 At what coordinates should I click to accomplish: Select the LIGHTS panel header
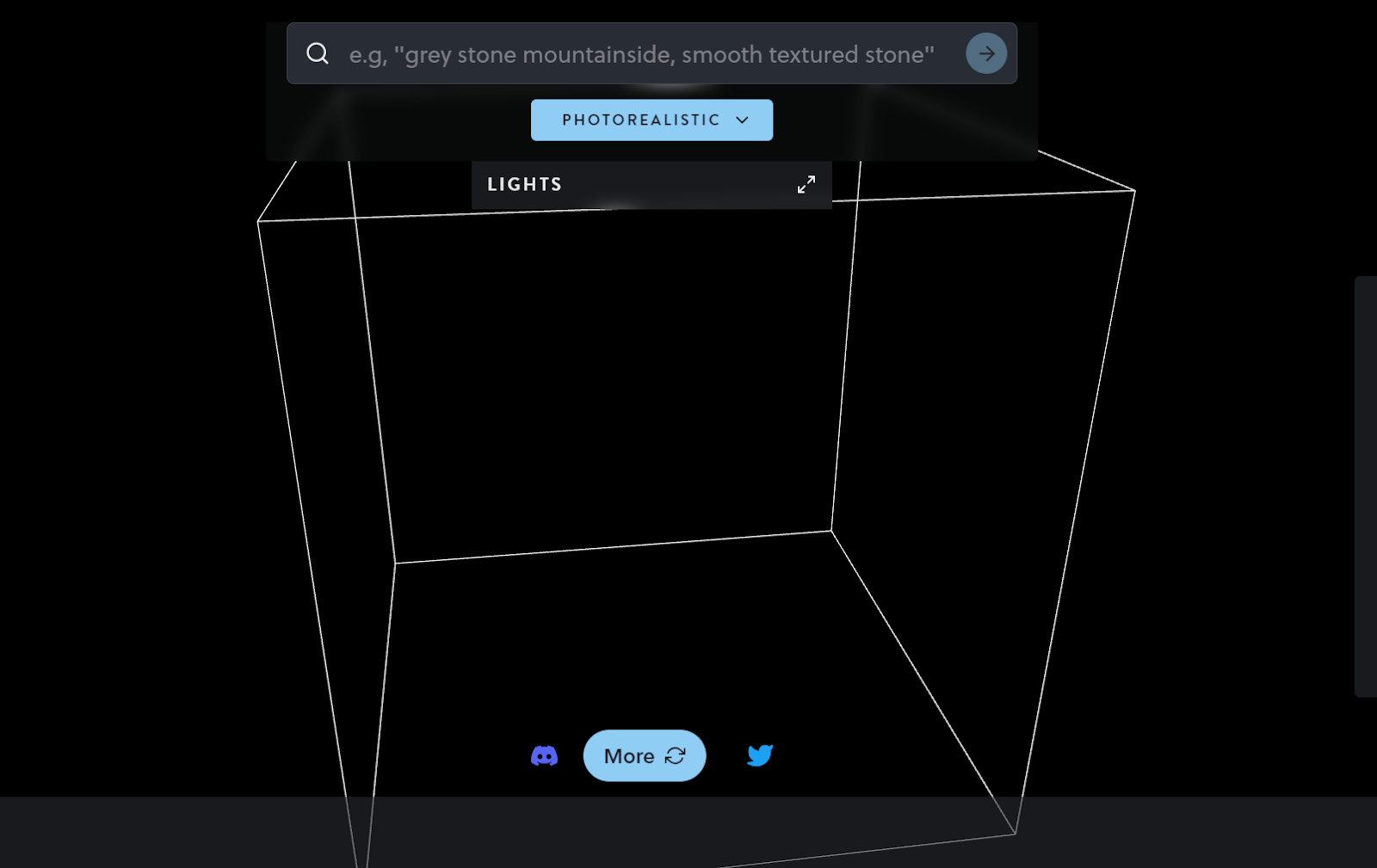[x=524, y=183]
